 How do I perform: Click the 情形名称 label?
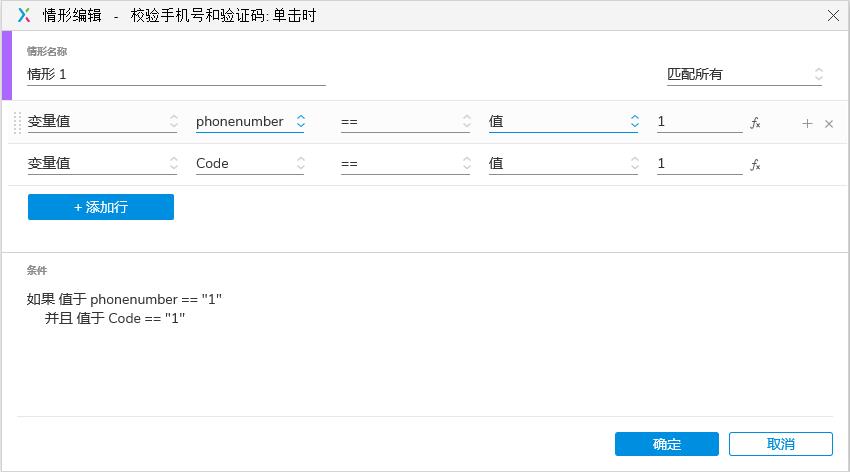(x=47, y=51)
